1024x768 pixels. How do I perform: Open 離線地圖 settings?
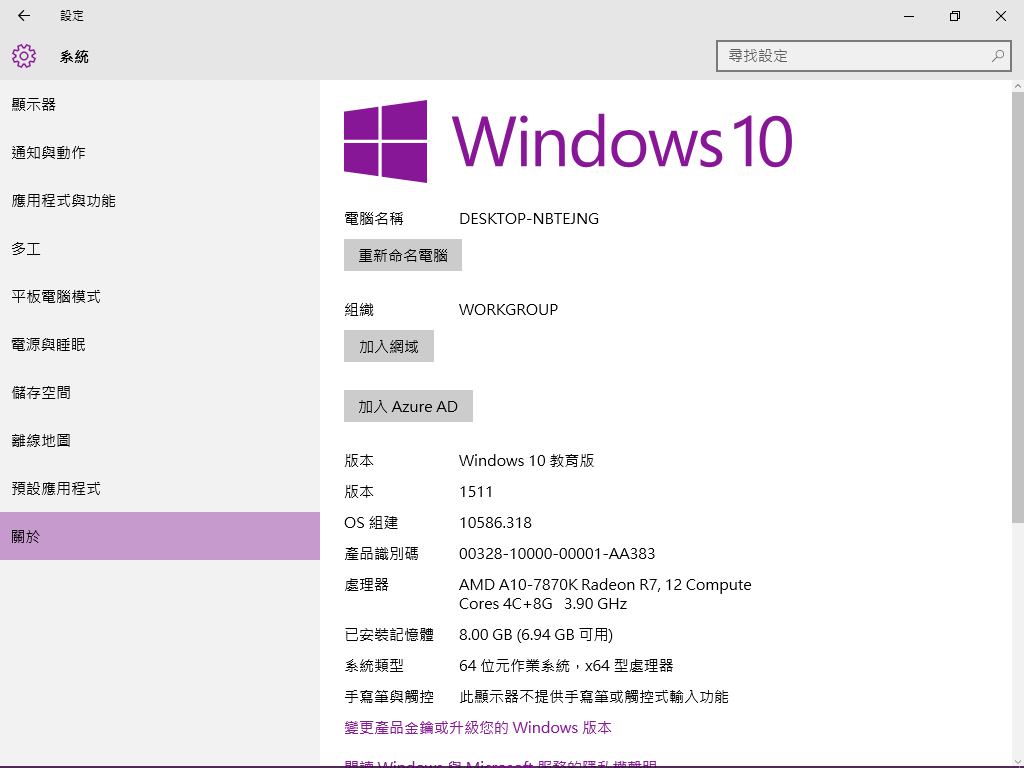coord(160,441)
